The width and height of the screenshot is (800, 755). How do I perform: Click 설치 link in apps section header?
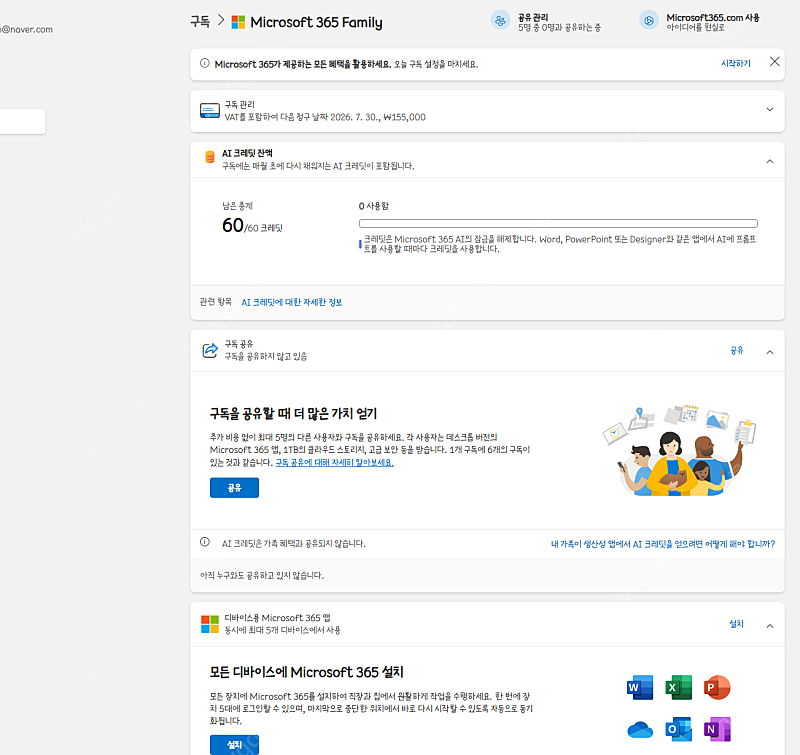coord(736,624)
